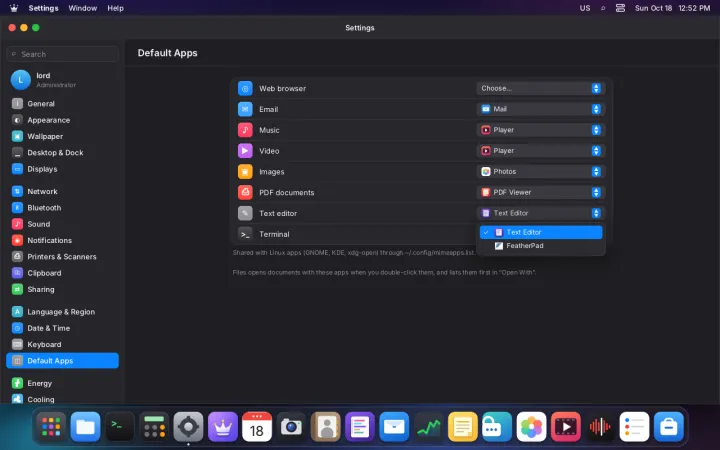This screenshot has width=720, height=450.
Task: Click the crown system menu icon
Action: coord(14,8)
